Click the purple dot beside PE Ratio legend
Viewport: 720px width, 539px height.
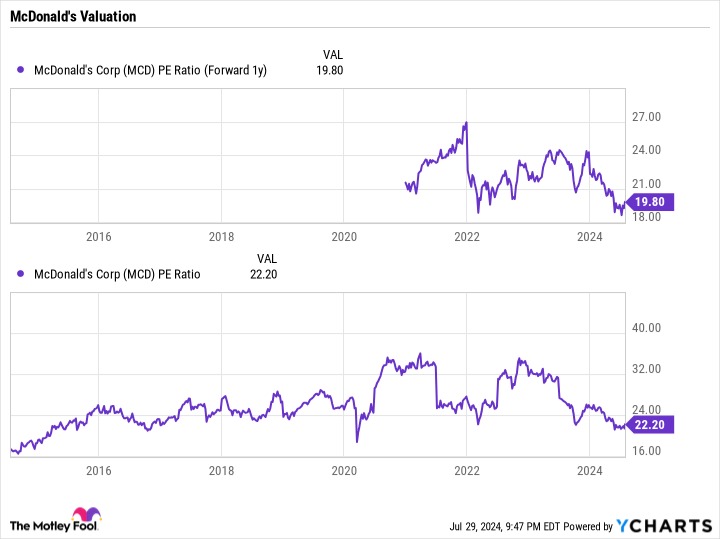[x=20, y=274]
